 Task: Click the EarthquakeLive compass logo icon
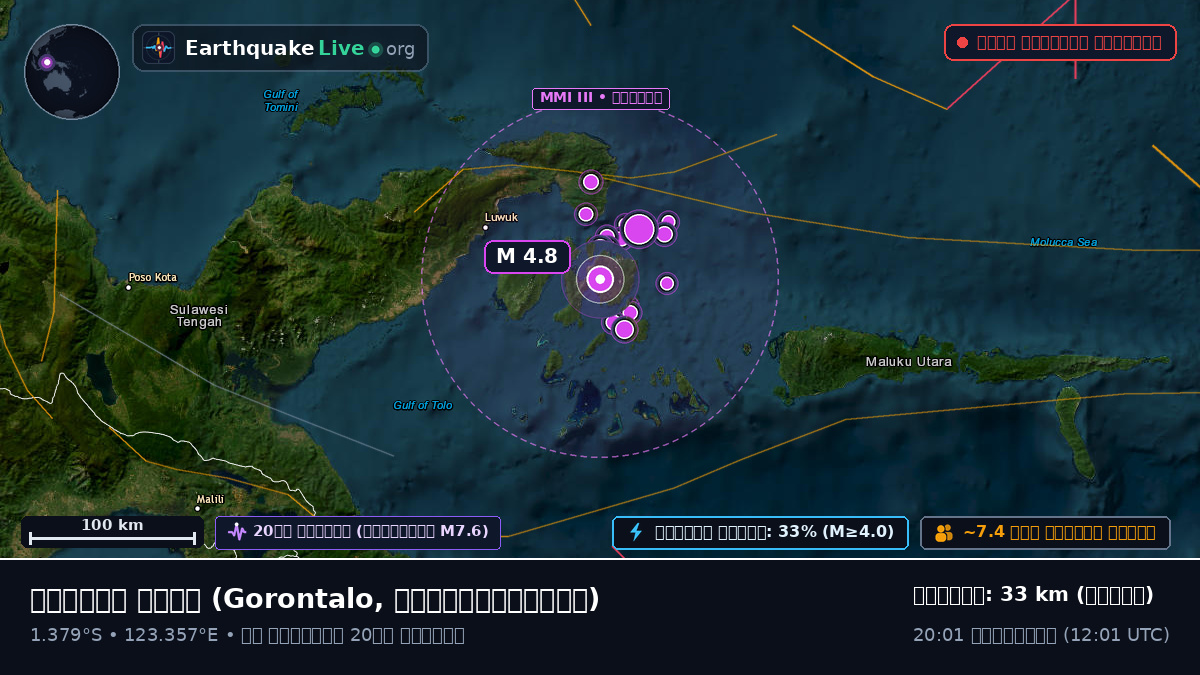(158, 48)
